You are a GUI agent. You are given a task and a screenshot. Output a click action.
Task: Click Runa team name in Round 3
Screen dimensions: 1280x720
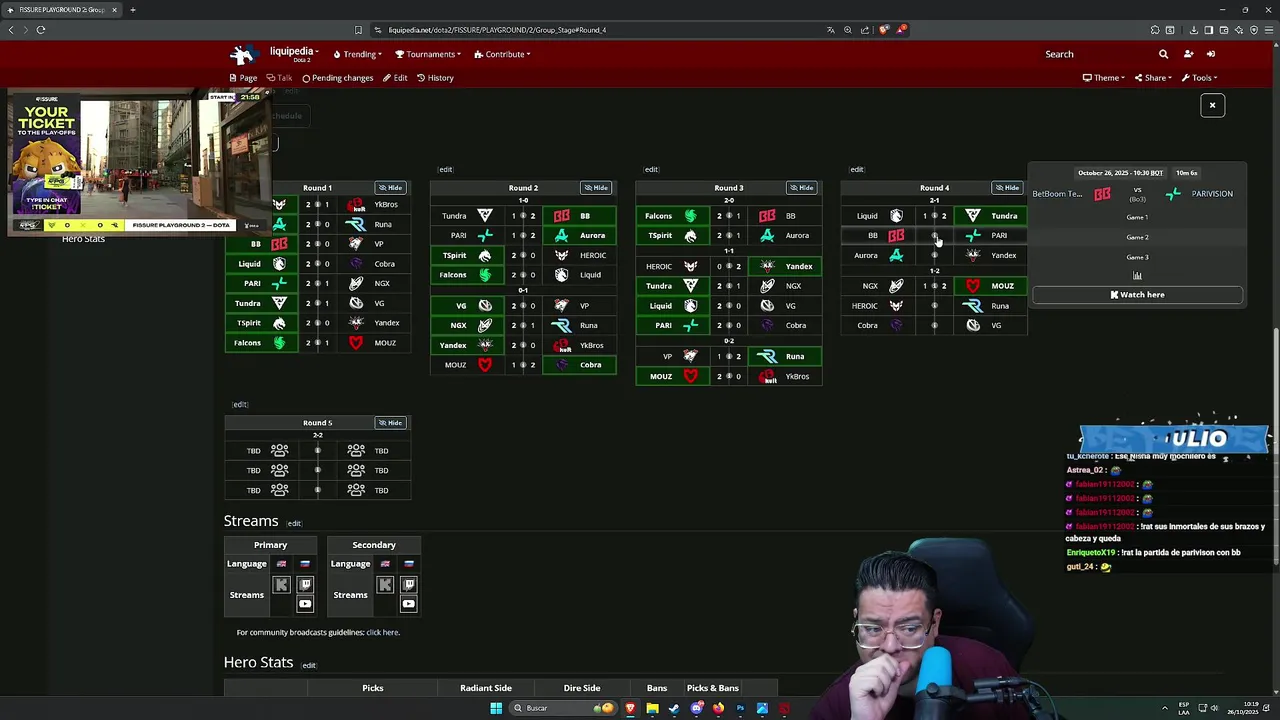click(795, 357)
